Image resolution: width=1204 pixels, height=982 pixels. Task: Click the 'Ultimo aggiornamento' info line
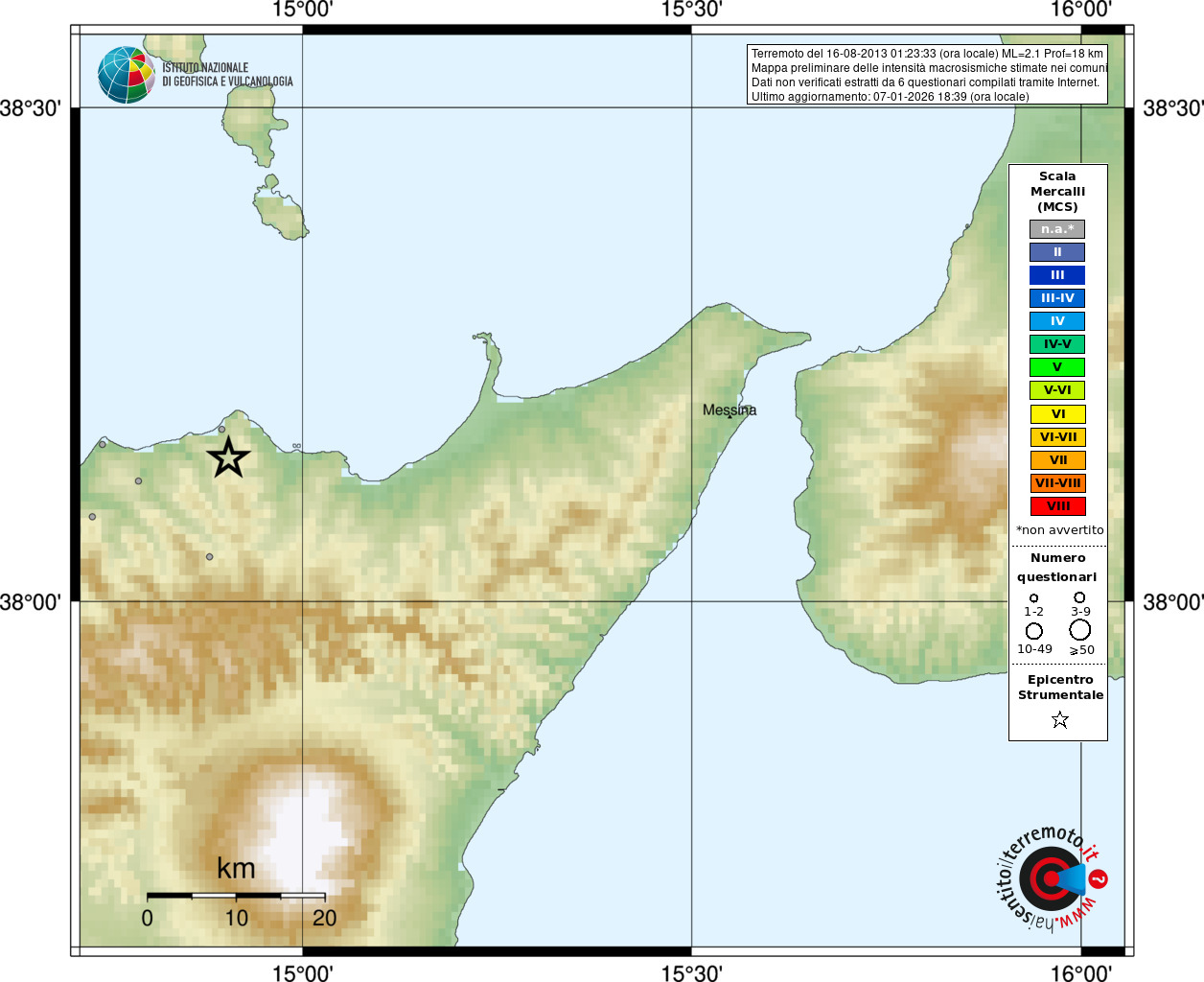(x=890, y=97)
